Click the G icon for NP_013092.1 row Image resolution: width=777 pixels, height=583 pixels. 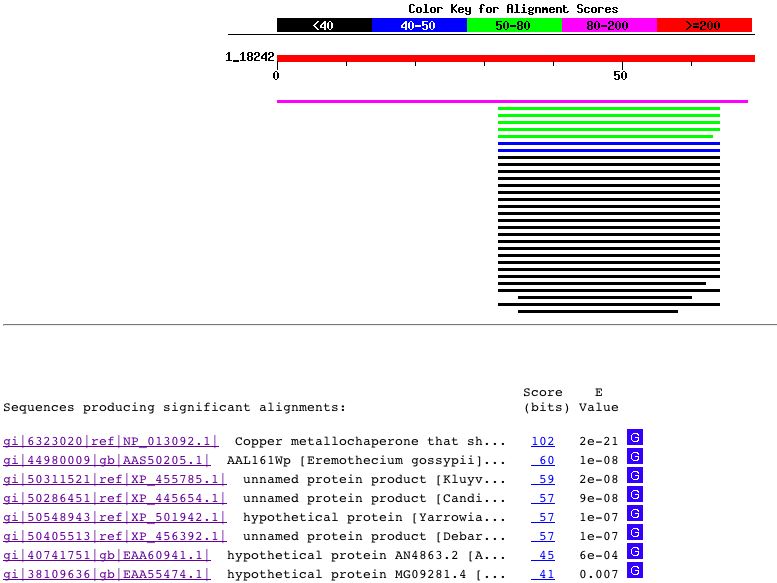(634, 438)
